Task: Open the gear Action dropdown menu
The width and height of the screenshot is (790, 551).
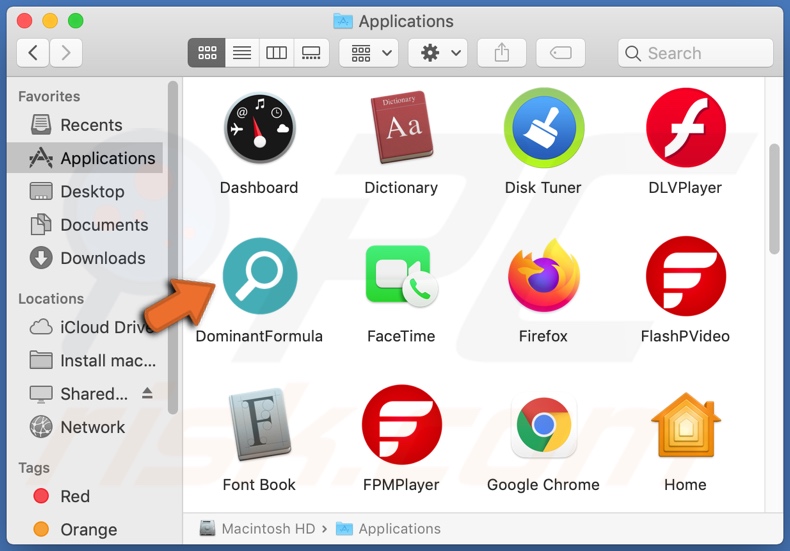Action: click(442, 53)
